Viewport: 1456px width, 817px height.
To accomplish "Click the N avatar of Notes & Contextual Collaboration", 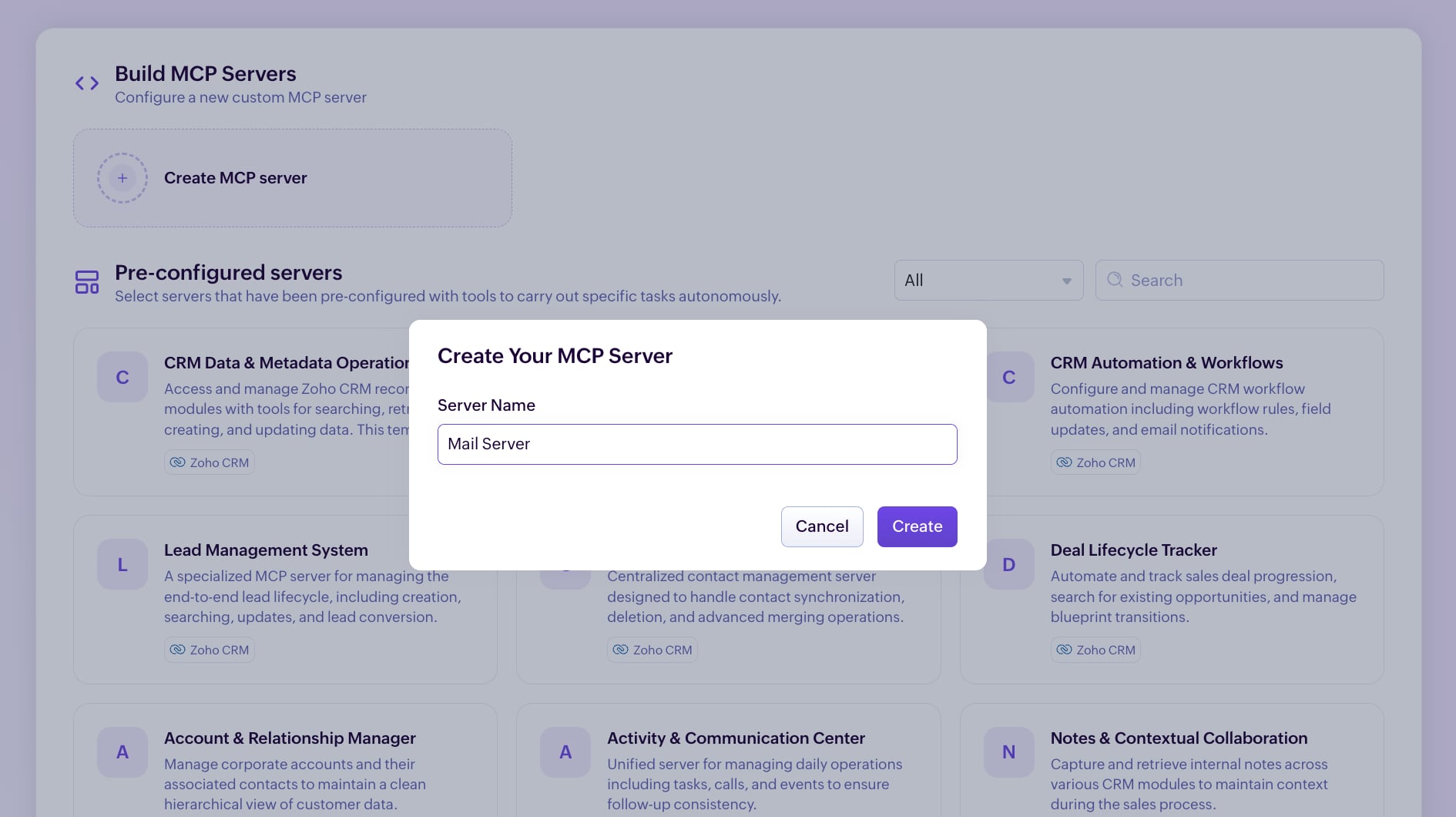I will click(x=1008, y=751).
